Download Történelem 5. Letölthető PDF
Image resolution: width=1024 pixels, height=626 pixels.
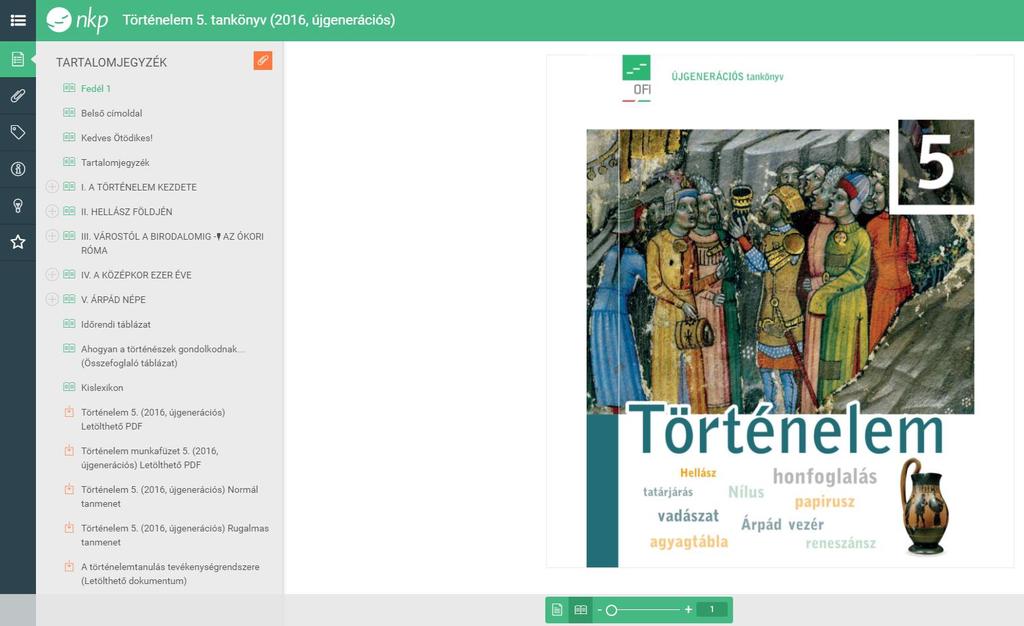(153, 419)
